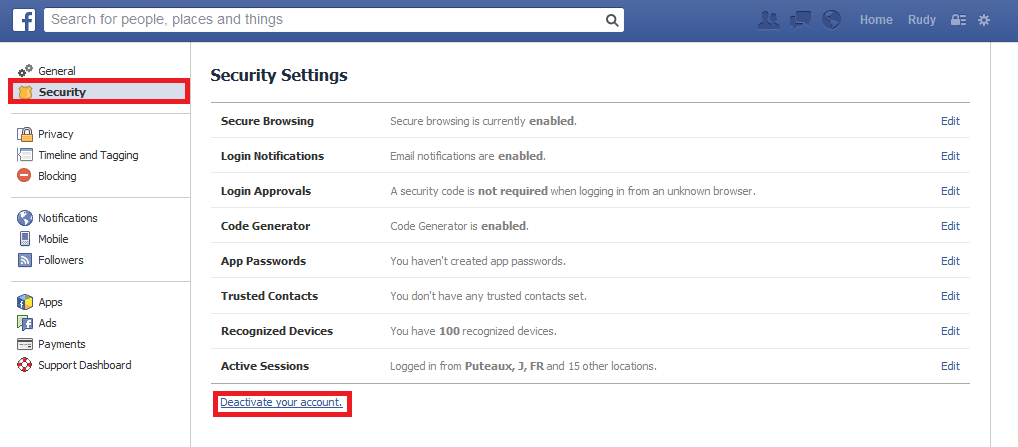The width and height of the screenshot is (1018, 447).
Task: Click 'You have 100 recognized devices' text
Action: [x=473, y=331]
